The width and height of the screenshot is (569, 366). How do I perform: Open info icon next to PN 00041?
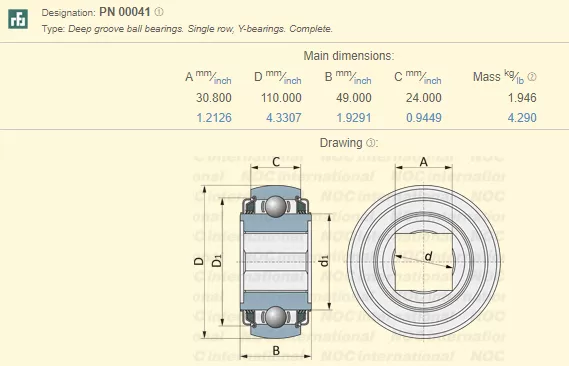pyautogui.click(x=159, y=12)
